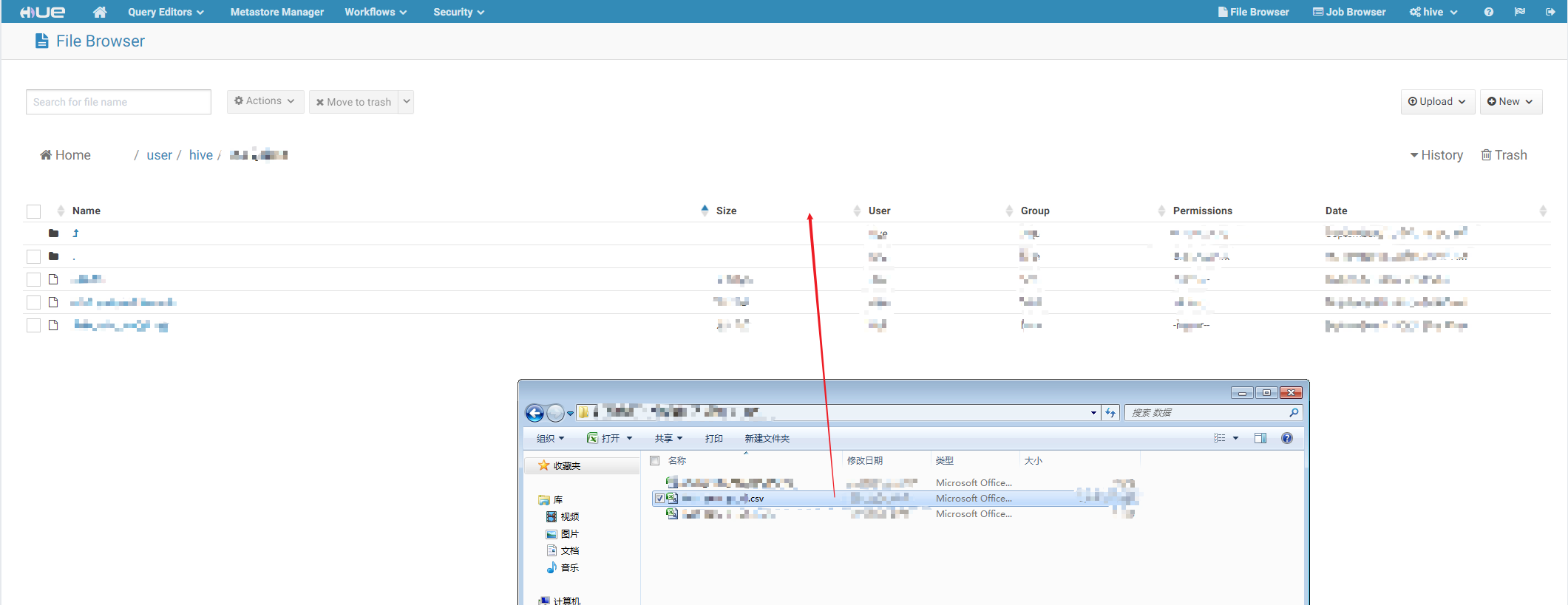Click the File Browser page title icon
Image resolution: width=1568 pixels, height=605 pixels.
click(42, 41)
